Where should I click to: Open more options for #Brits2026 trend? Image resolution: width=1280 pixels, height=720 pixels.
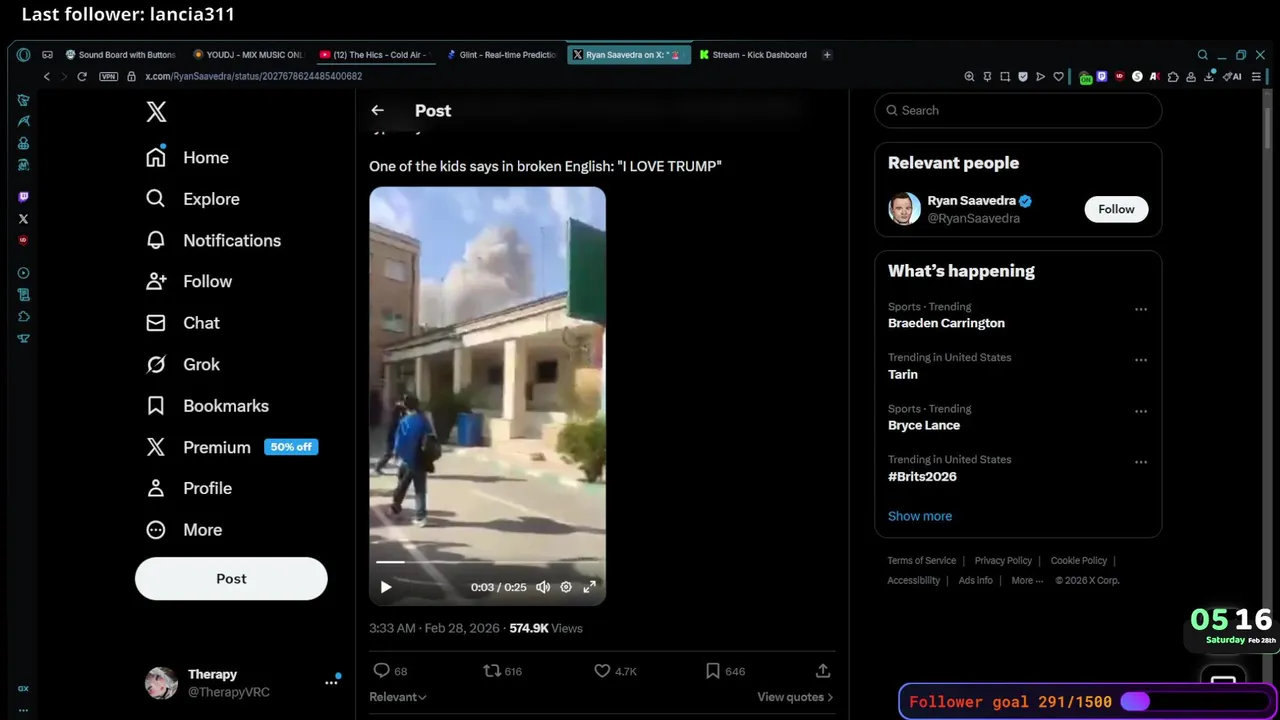1141,462
